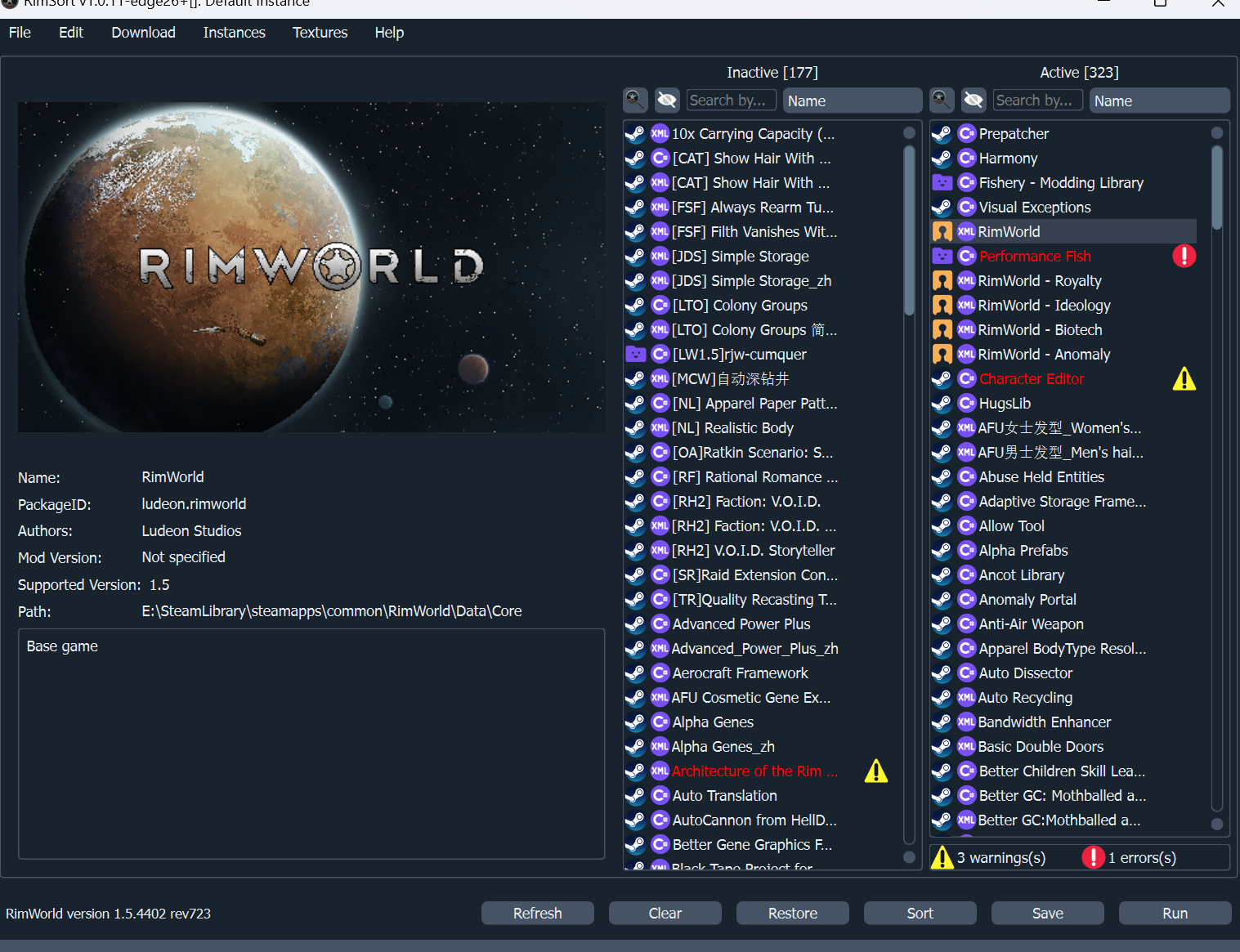Focus the Active mods search field
This screenshot has height=952, width=1240.
point(1038,101)
